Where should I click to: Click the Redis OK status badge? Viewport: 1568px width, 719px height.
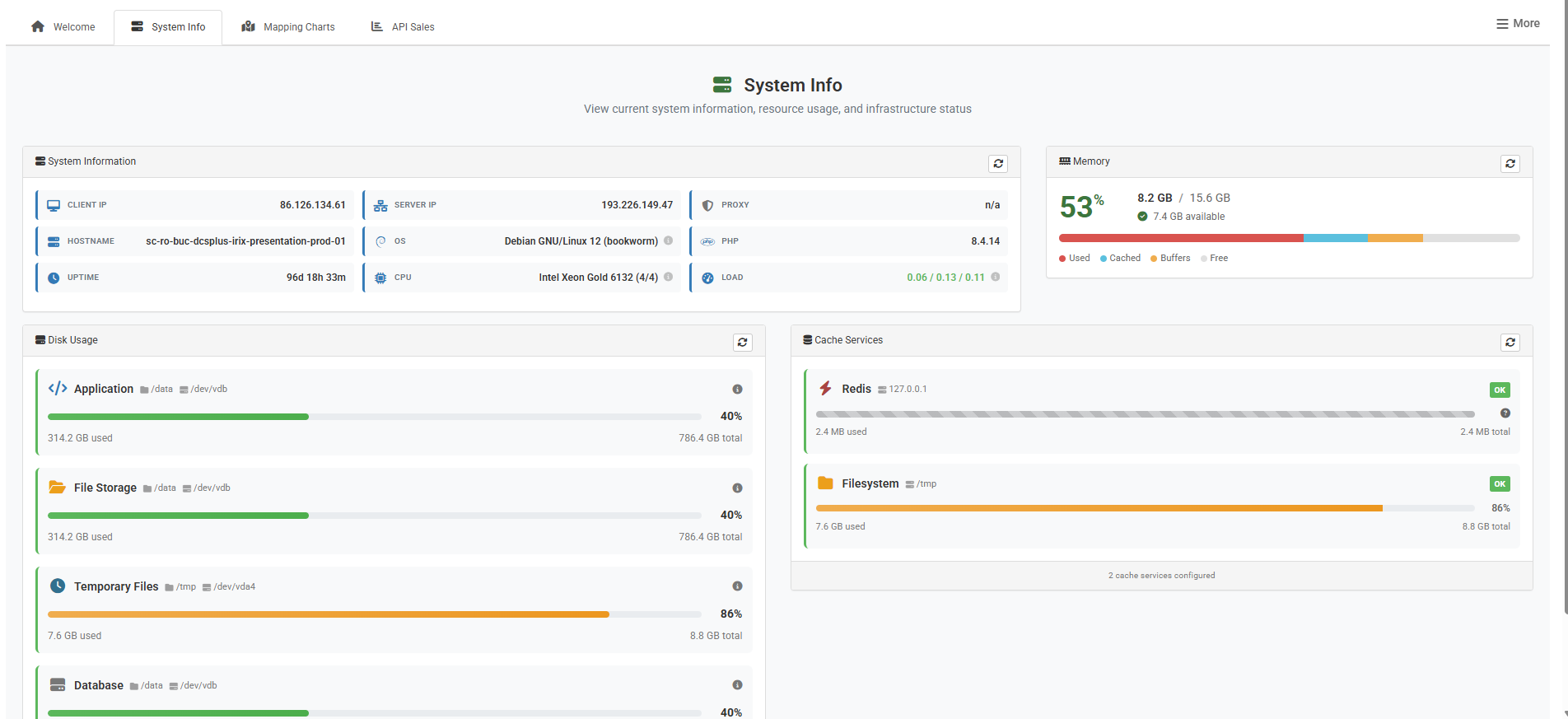tap(1499, 390)
